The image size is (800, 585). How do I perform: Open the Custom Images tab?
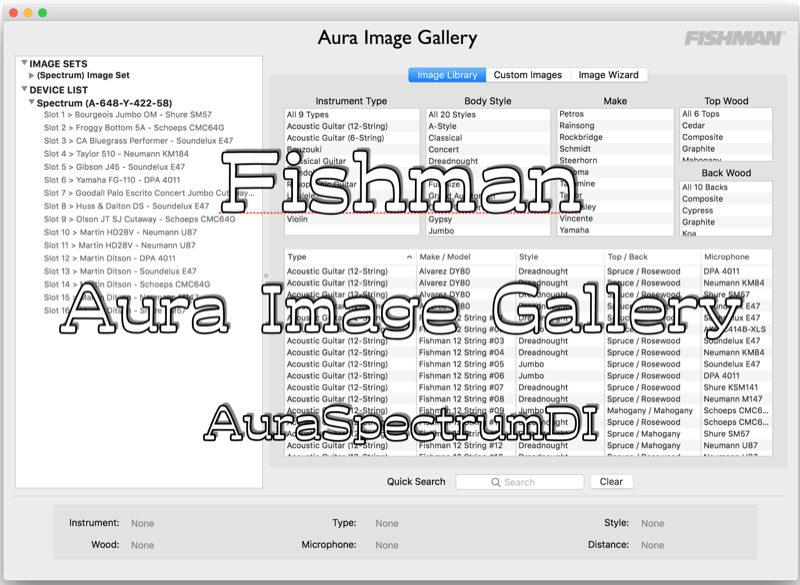(528, 75)
